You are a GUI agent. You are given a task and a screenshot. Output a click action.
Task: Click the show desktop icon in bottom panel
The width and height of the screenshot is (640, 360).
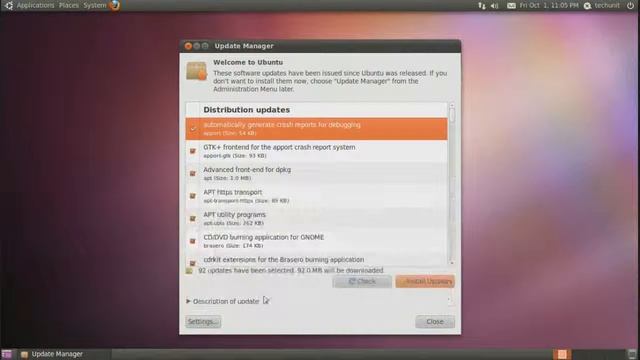tap(7, 354)
